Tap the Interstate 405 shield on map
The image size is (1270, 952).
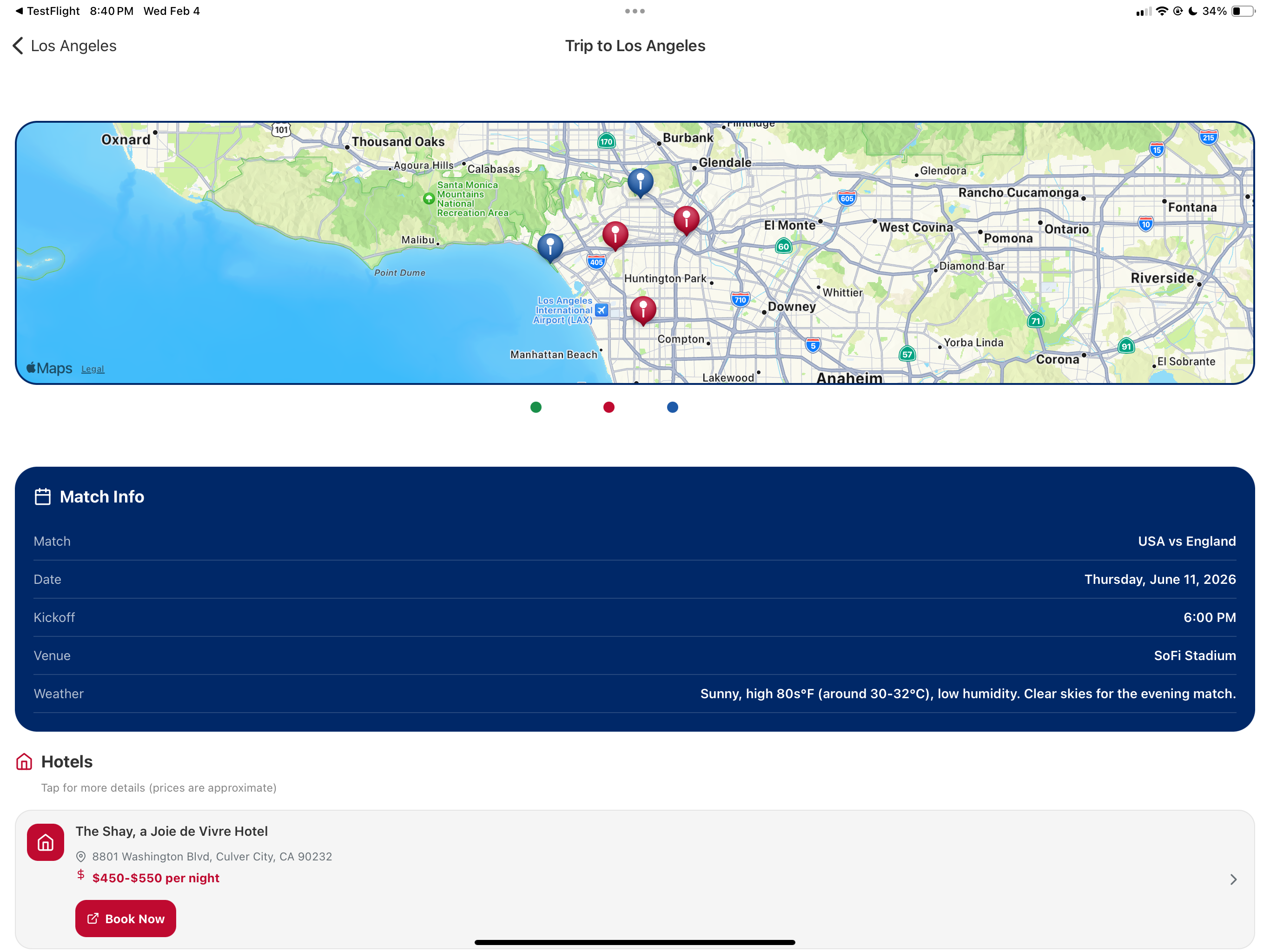(x=596, y=262)
